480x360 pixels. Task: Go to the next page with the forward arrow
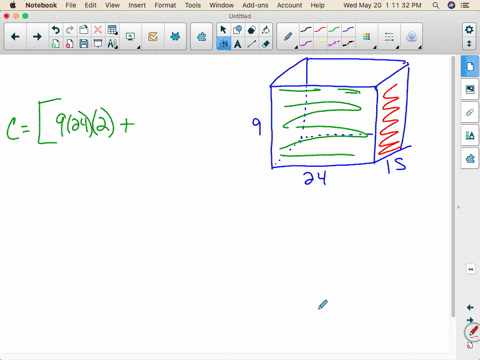pos(37,37)
